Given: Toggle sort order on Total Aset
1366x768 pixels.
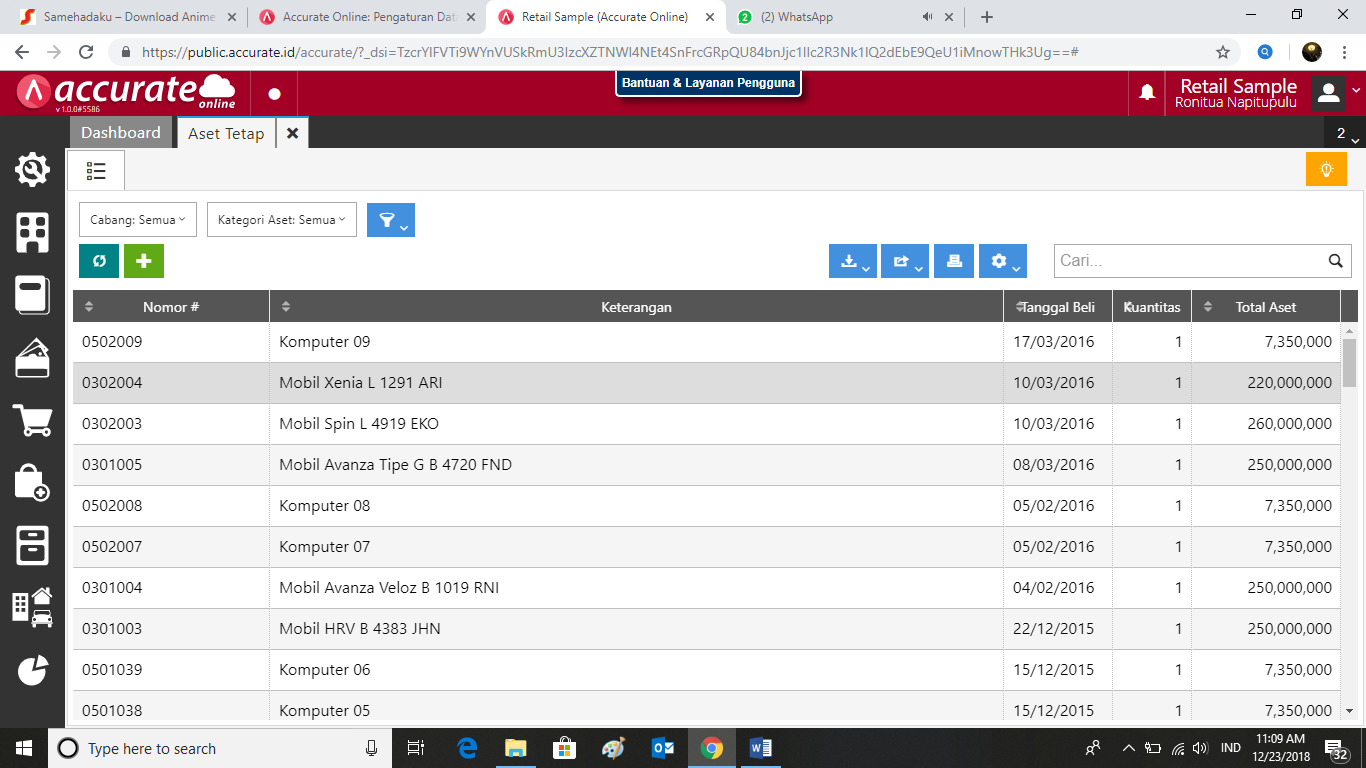Looking at the screenshot, I should point(1210,307).
